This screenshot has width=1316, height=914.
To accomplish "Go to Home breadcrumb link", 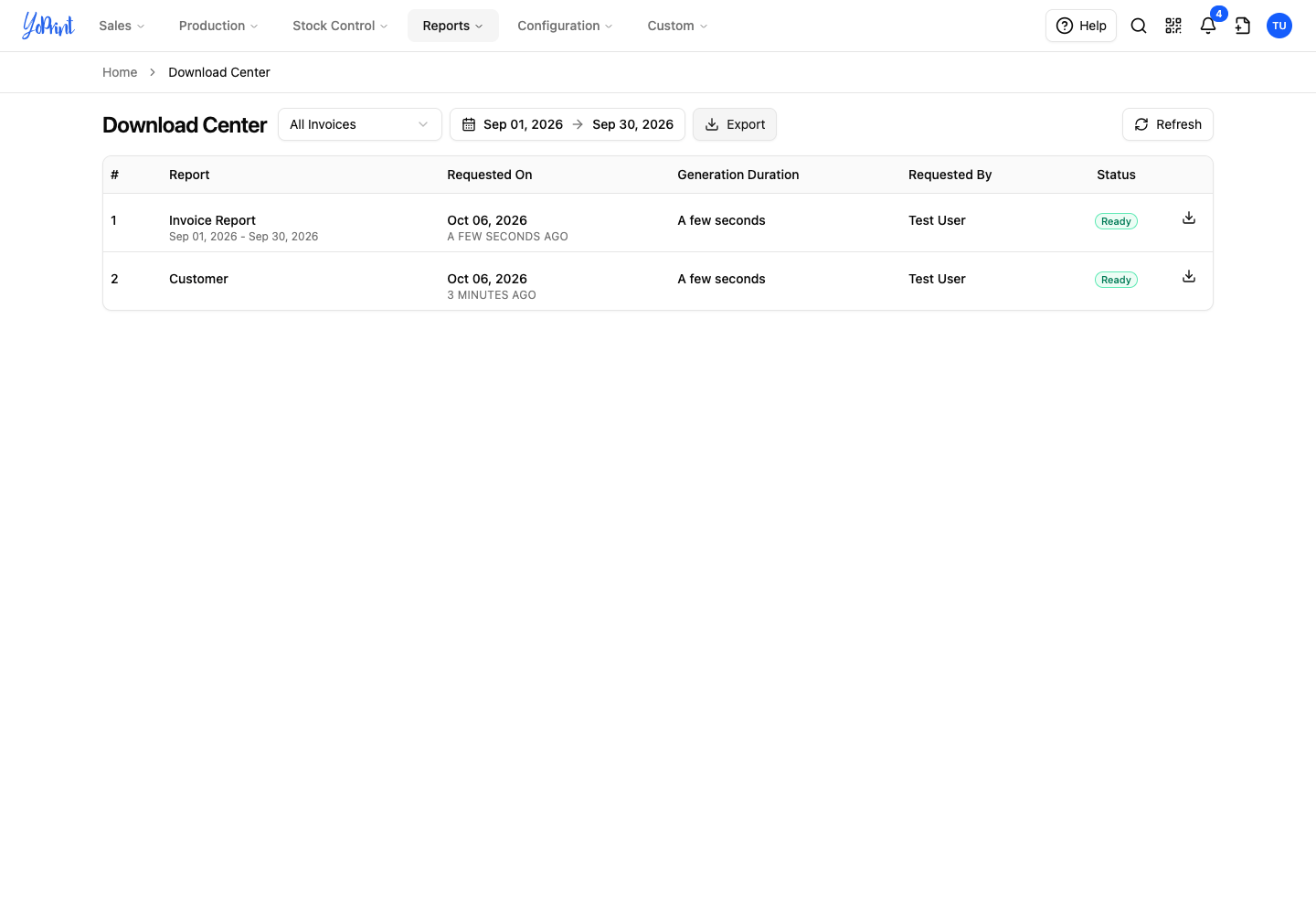I will coord(120,72).
